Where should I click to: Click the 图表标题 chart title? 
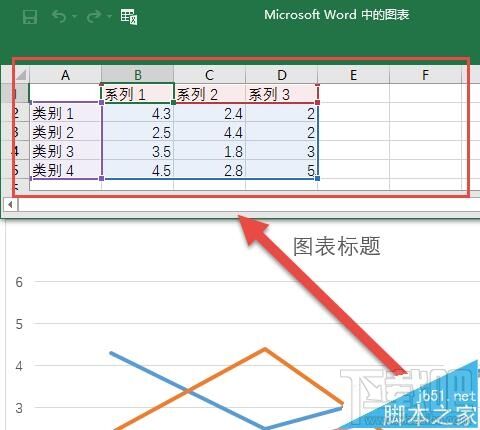click(x=337, y=247)
